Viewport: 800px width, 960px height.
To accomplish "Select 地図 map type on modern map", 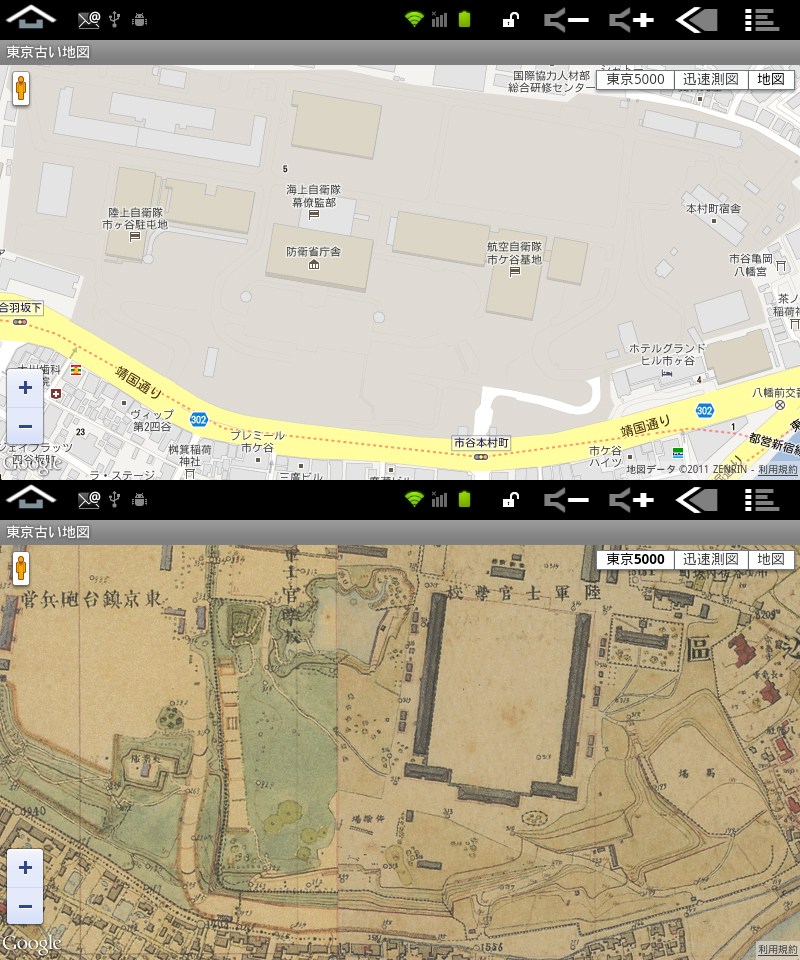I will click(771, 80).
